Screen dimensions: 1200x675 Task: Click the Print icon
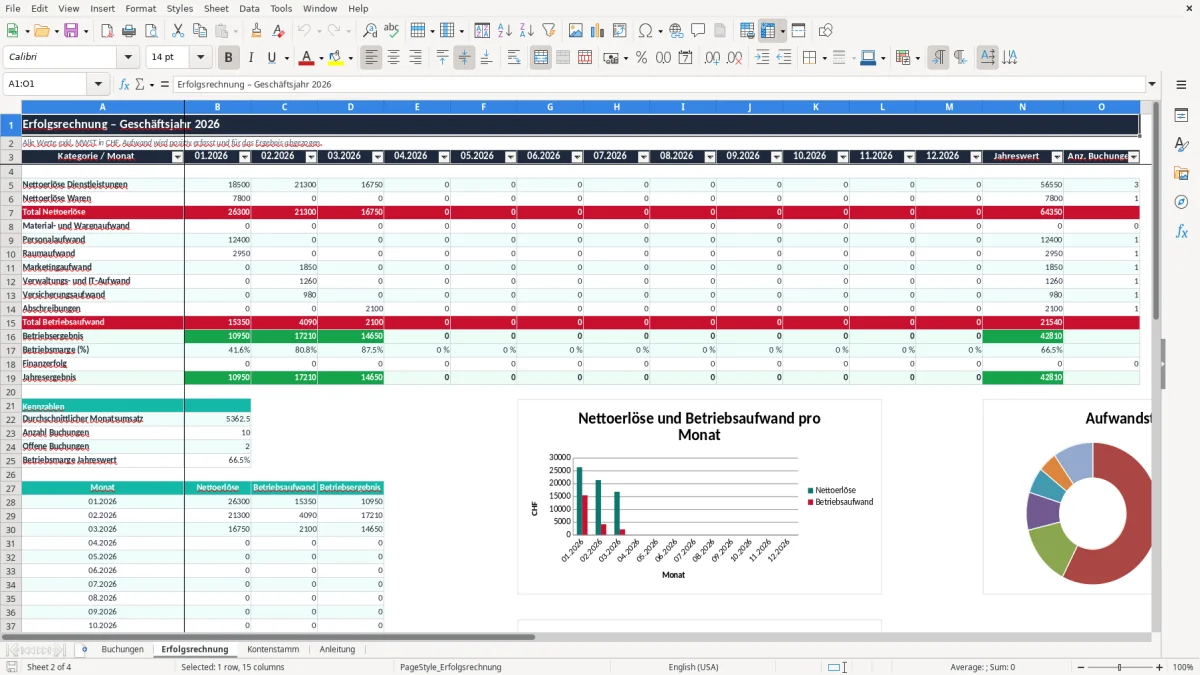(x=129, y=31)
